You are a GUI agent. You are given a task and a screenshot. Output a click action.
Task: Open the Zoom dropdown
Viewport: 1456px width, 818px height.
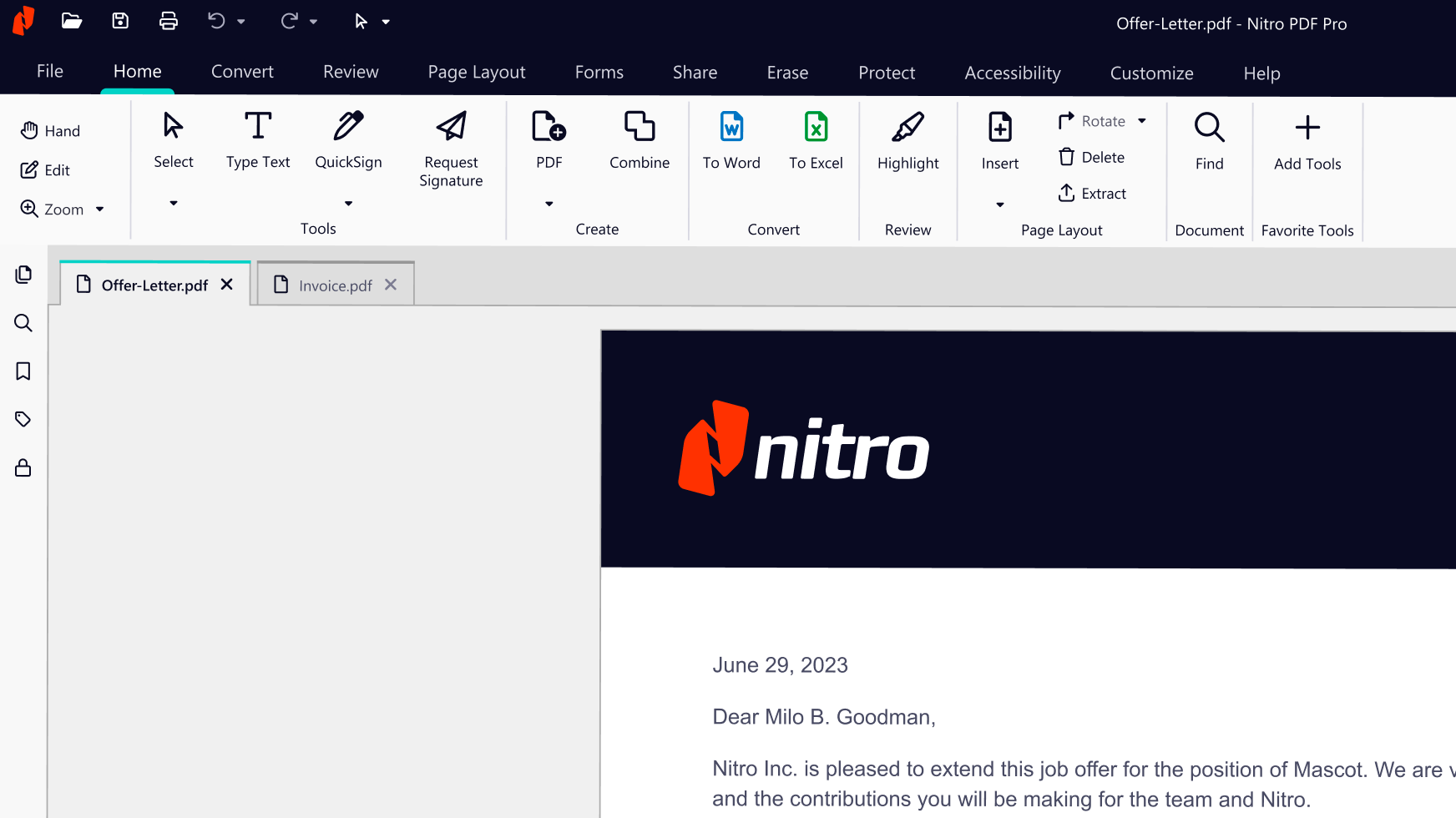point(99,209)
